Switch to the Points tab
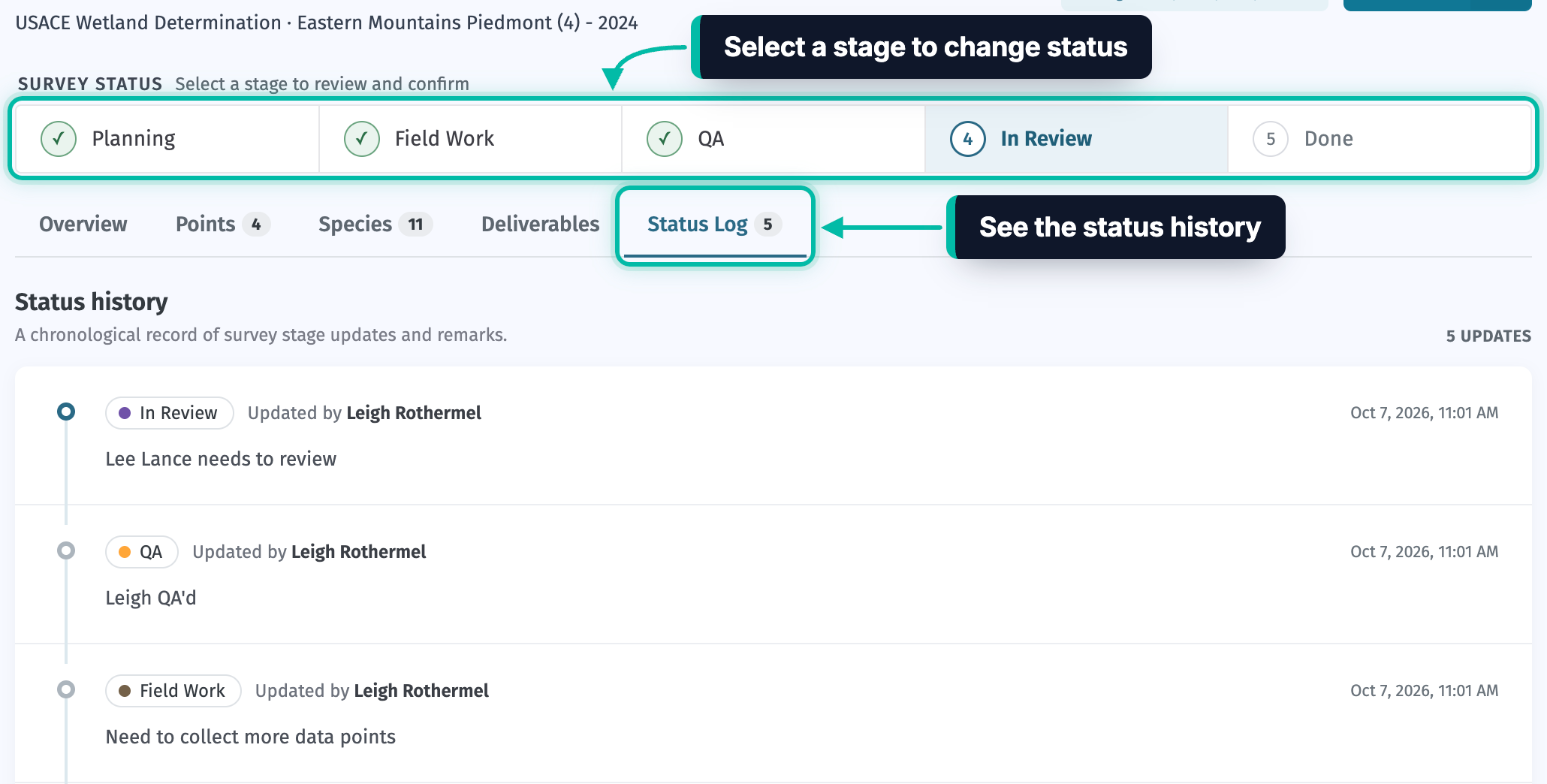 223,224
